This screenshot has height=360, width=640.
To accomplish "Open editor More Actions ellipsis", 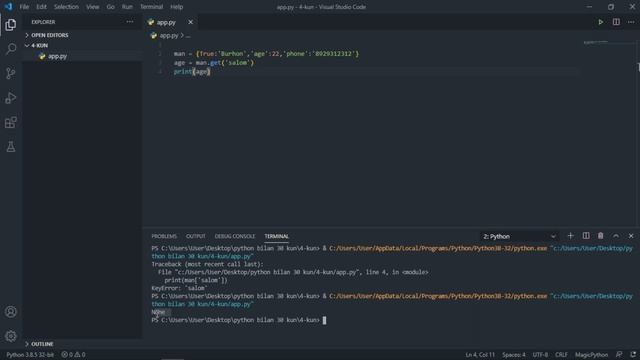I will point(631,22).
